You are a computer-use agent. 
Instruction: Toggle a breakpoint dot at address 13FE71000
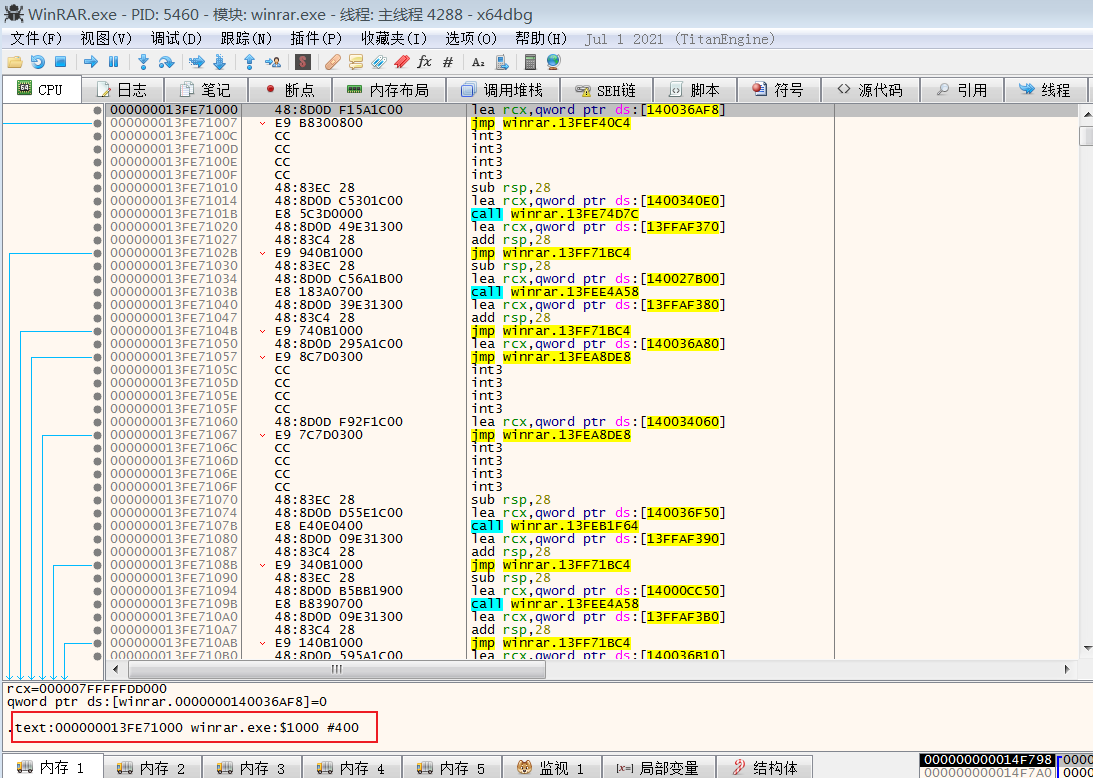96,110
